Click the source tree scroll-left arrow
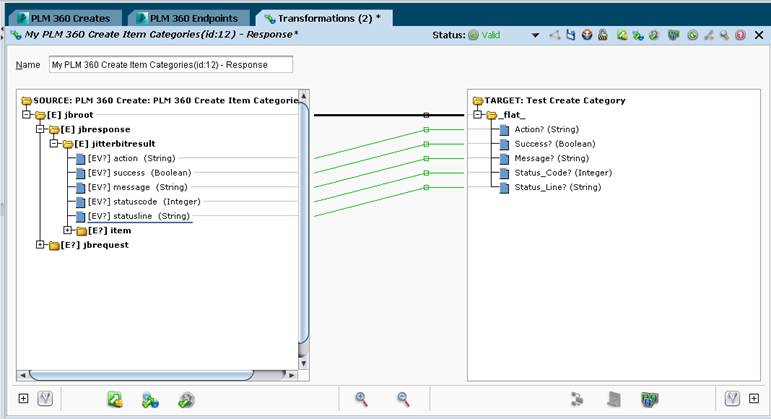The height and width of the screenshot is (419, 771). click(22, 375)
